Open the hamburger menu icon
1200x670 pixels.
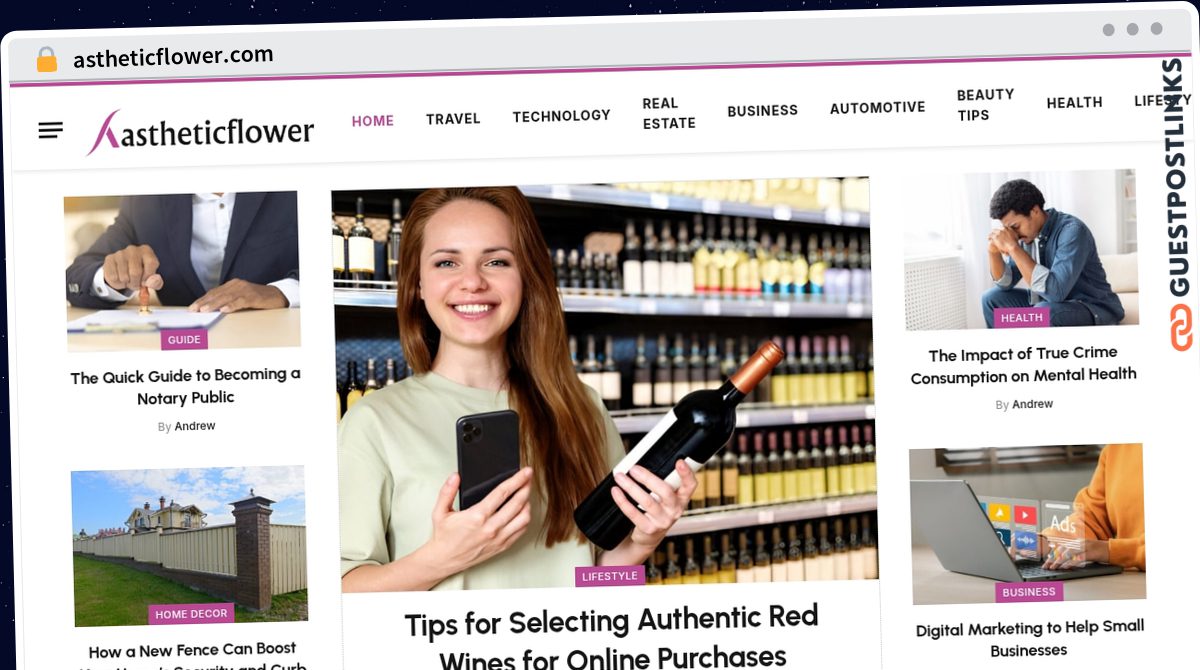point(51,130)
